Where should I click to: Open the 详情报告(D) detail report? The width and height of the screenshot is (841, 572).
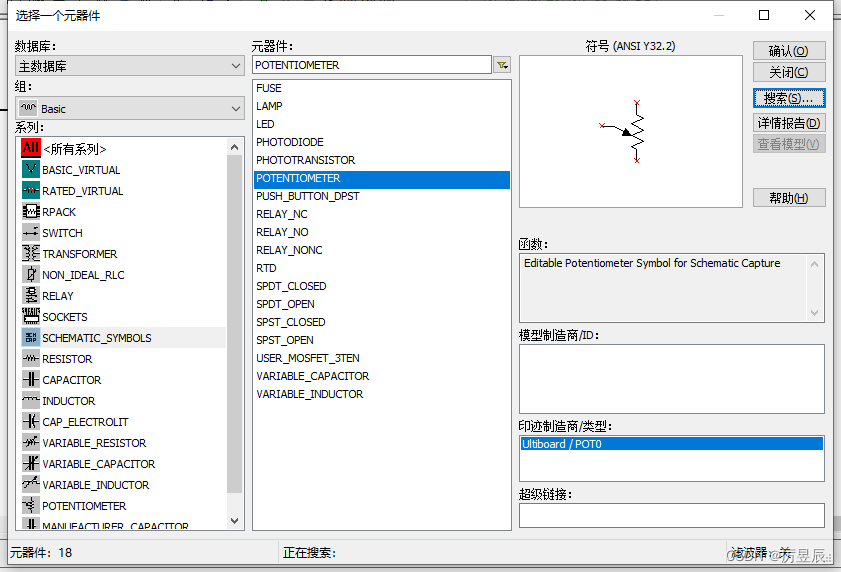(789, 123)
